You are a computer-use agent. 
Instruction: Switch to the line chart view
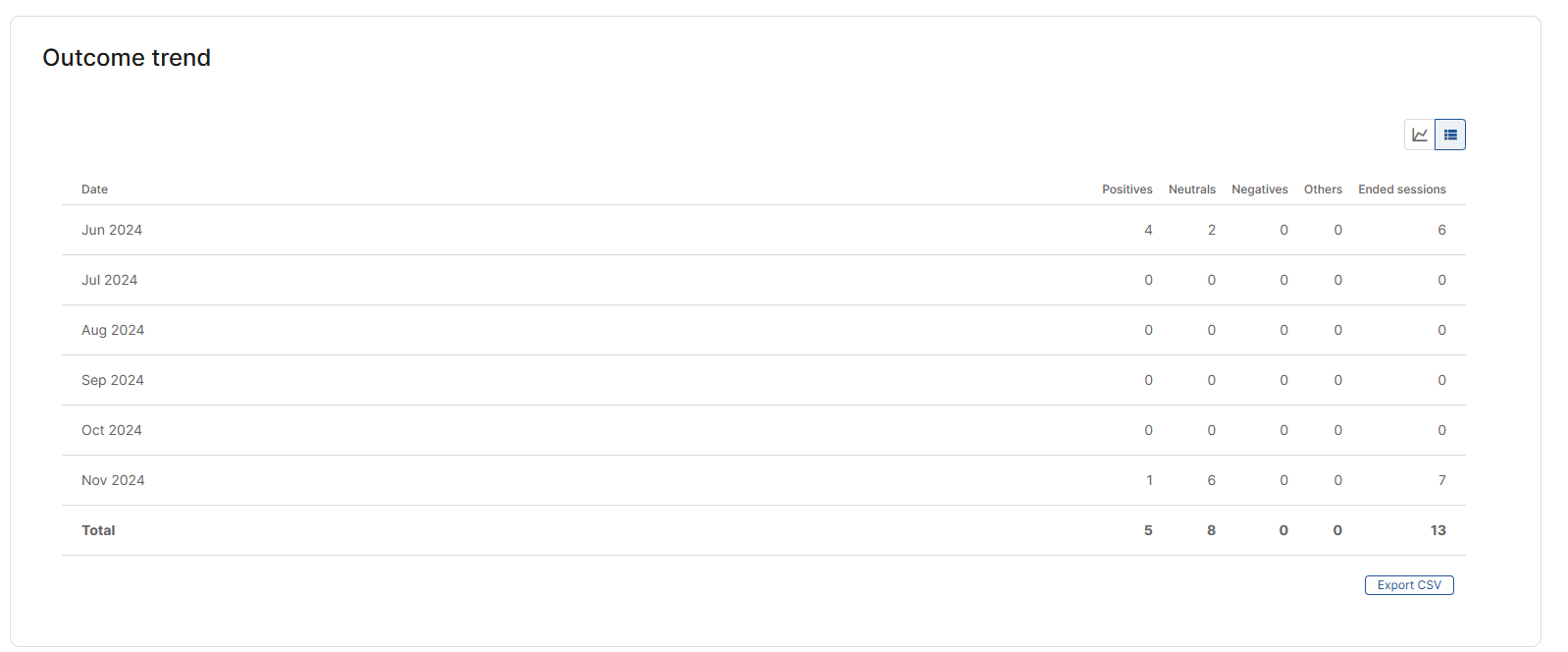point(1420,135)
